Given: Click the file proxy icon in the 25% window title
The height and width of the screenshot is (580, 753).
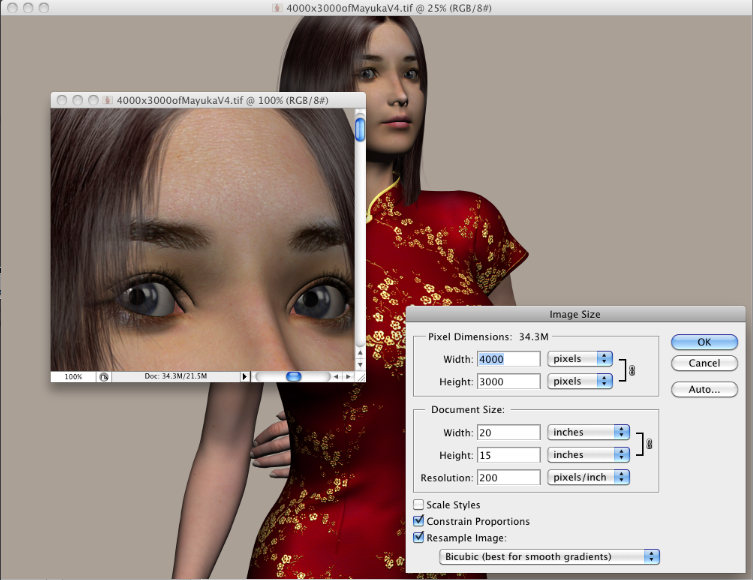Looking at the screenshot, I should (277, 8).
